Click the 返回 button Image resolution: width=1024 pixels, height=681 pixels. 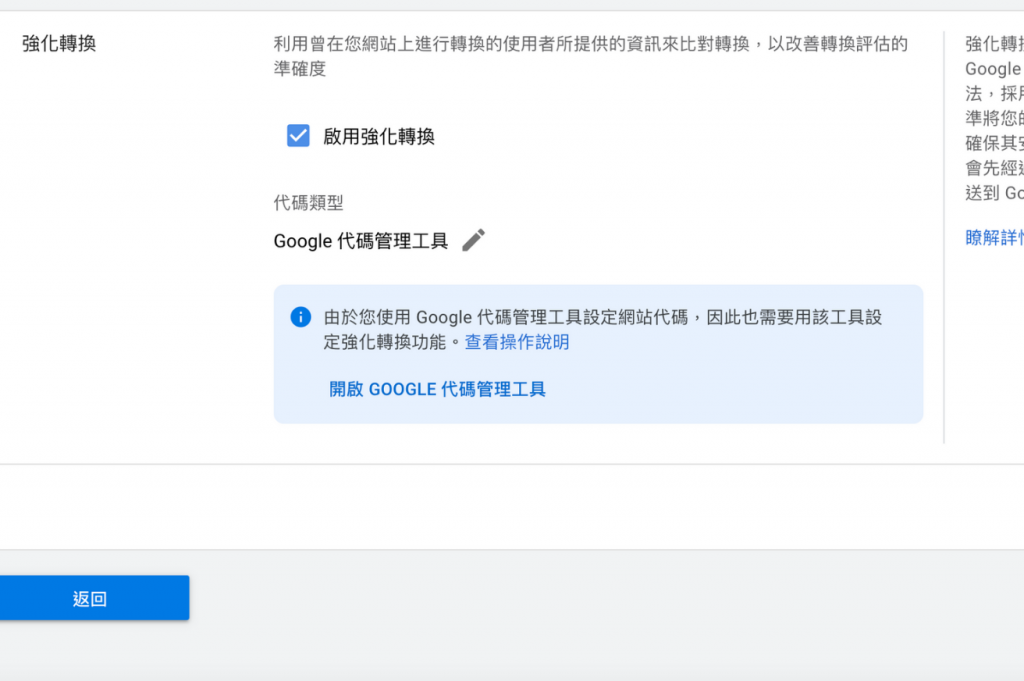(89, 598)
